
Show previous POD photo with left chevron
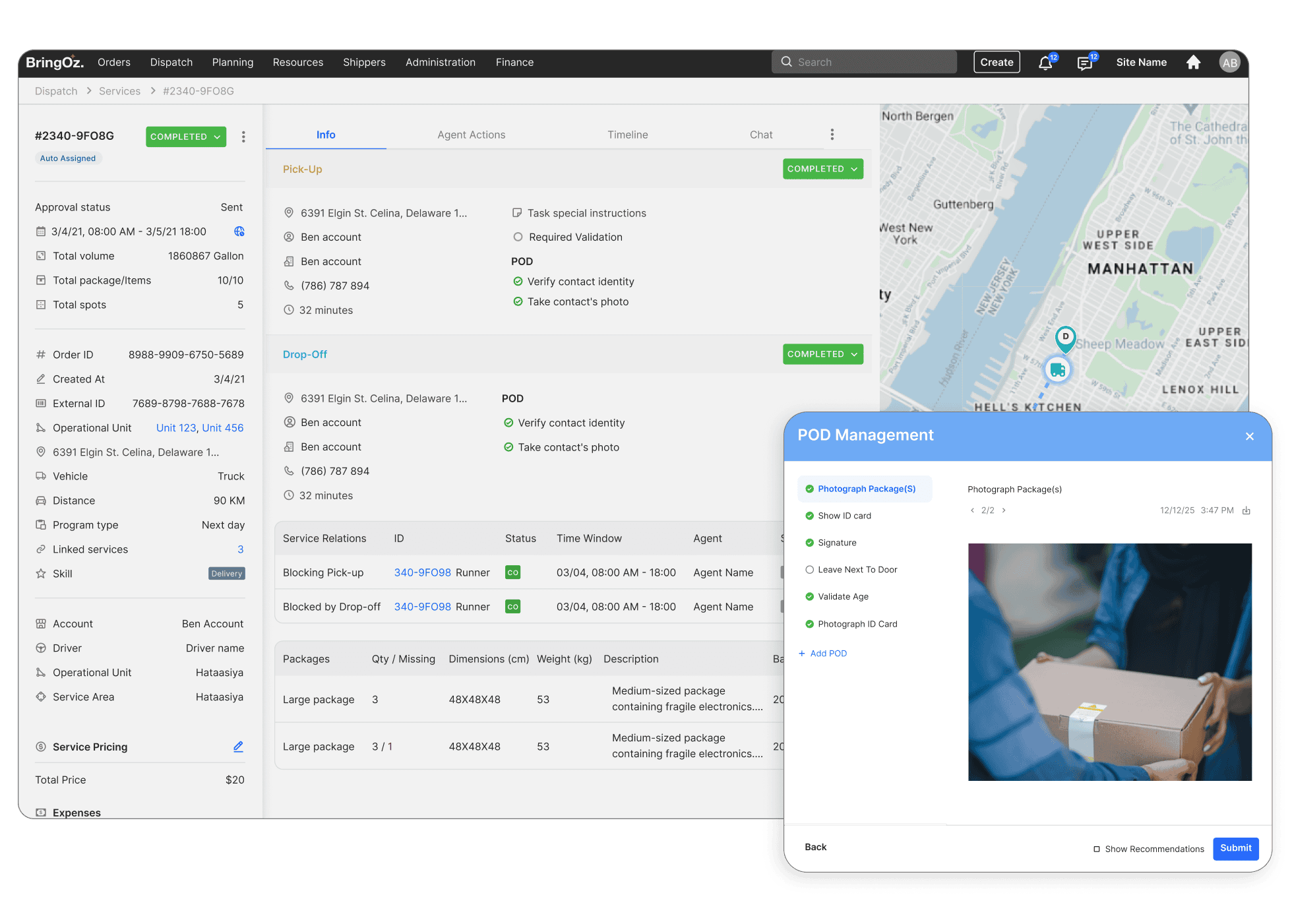972,510
